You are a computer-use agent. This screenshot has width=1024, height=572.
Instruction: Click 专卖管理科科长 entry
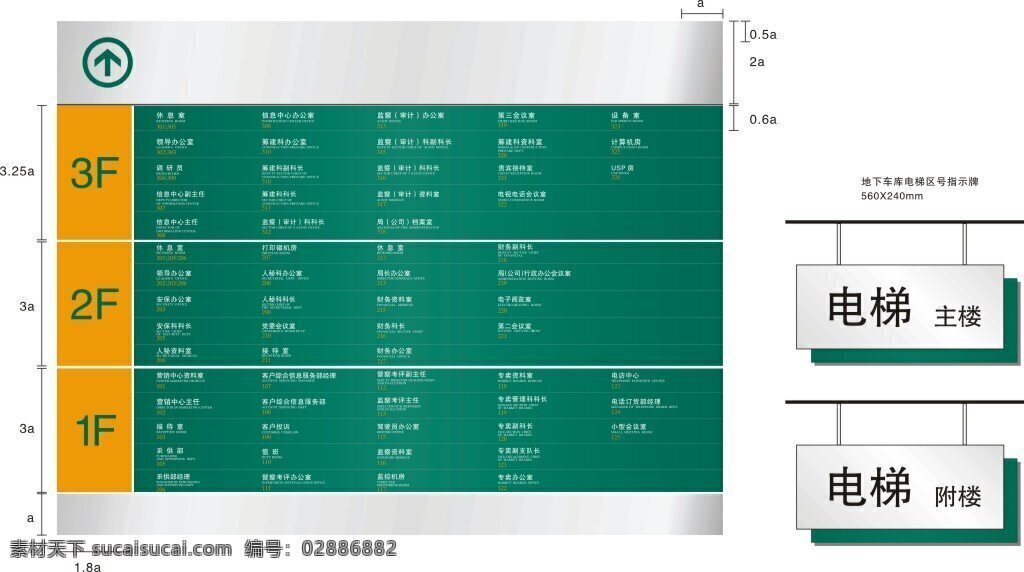tap(522, 400)
